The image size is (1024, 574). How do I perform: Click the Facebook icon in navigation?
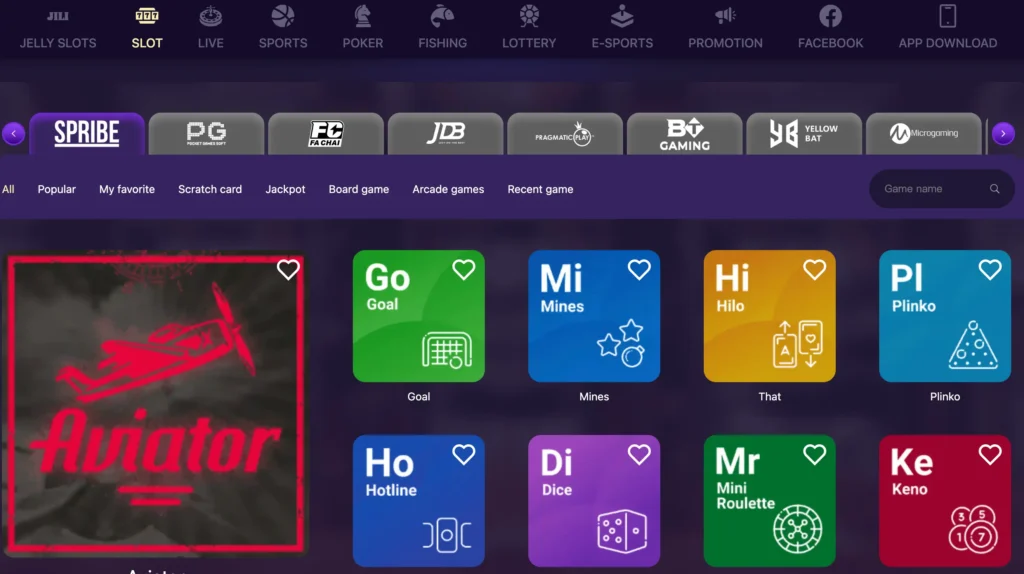point(830,16)
